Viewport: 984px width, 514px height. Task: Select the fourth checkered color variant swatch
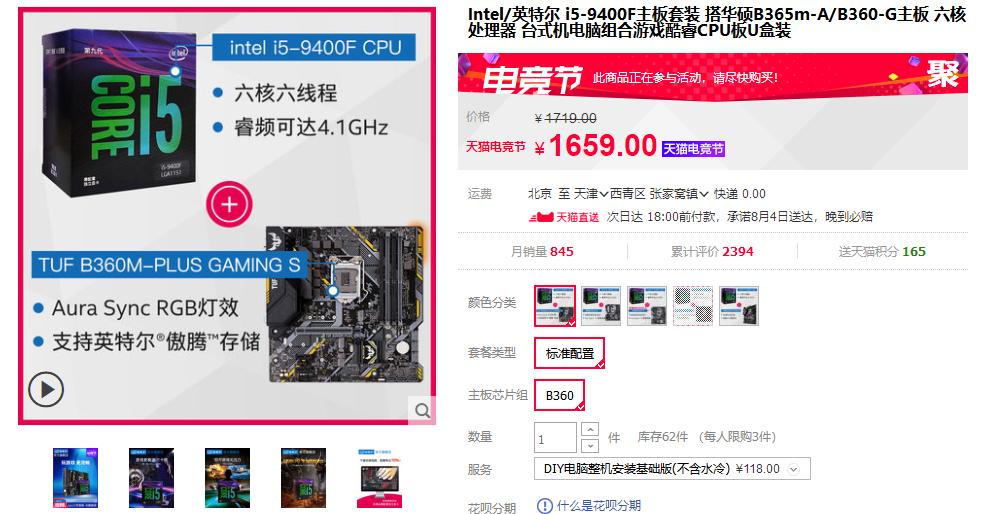693,306
